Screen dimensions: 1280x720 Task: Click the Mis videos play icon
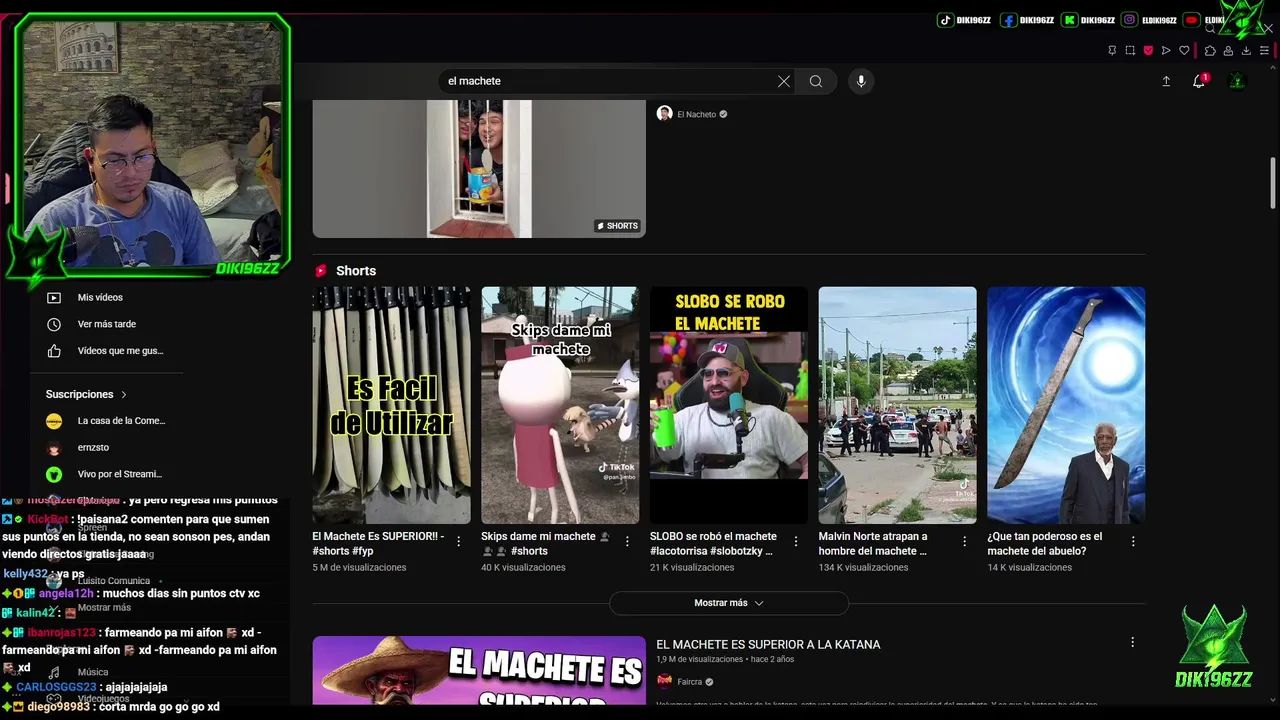click(54, 297)
